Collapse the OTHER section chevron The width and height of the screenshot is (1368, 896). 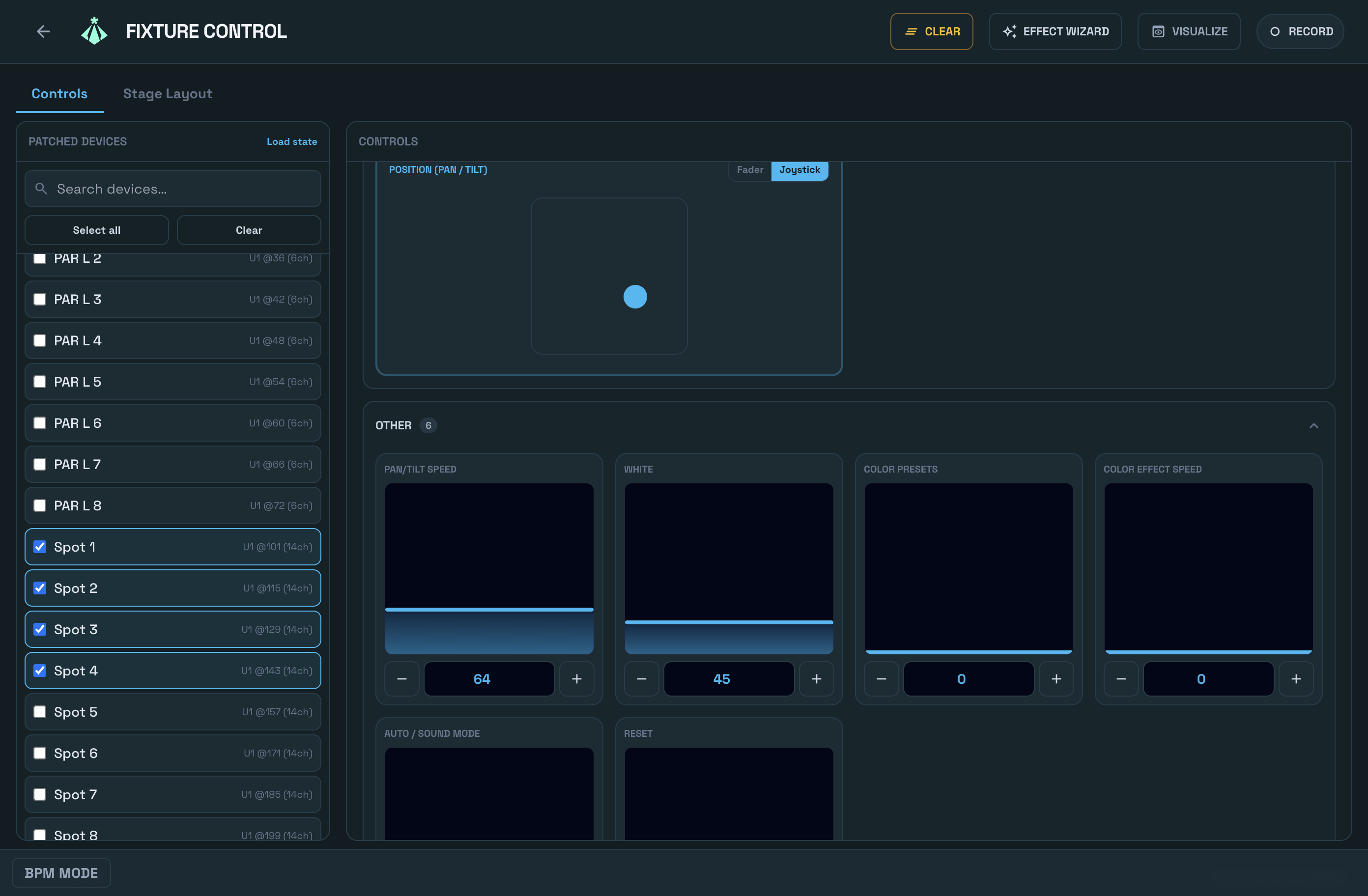coord(1313,425)
